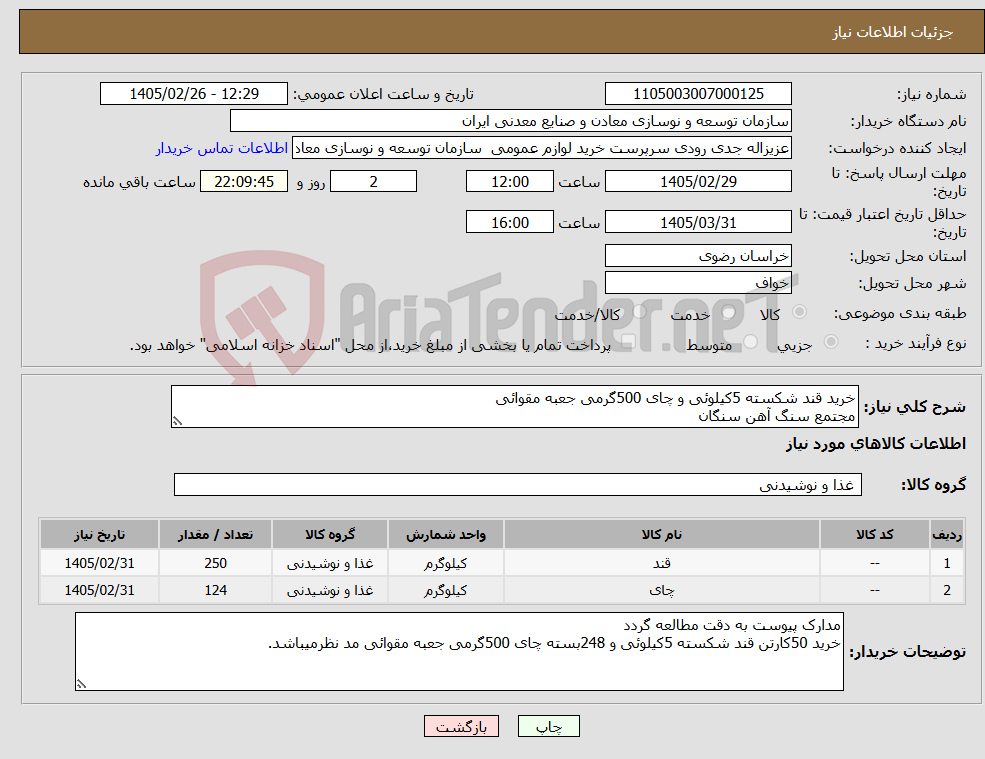Select the کالا/خدمت radio button
Screen dimensions: 985x759
click(639, 312)
